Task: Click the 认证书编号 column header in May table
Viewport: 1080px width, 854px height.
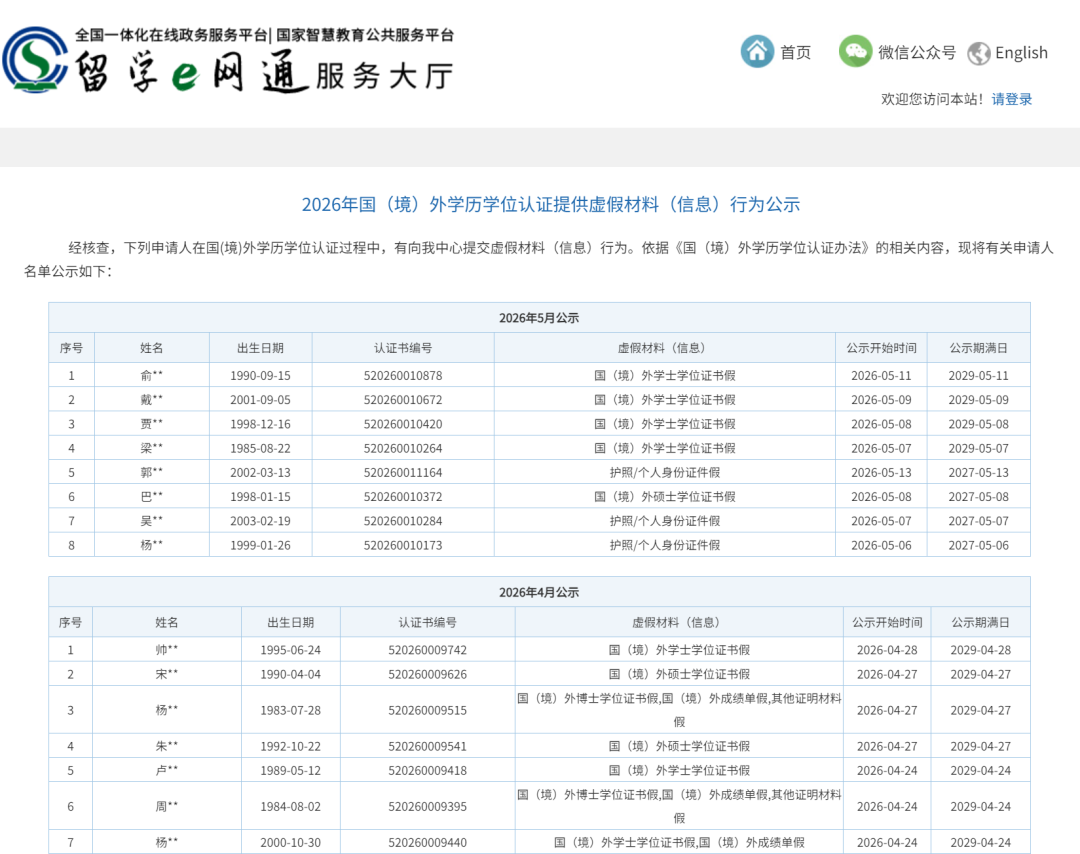Action: point(403,348)
